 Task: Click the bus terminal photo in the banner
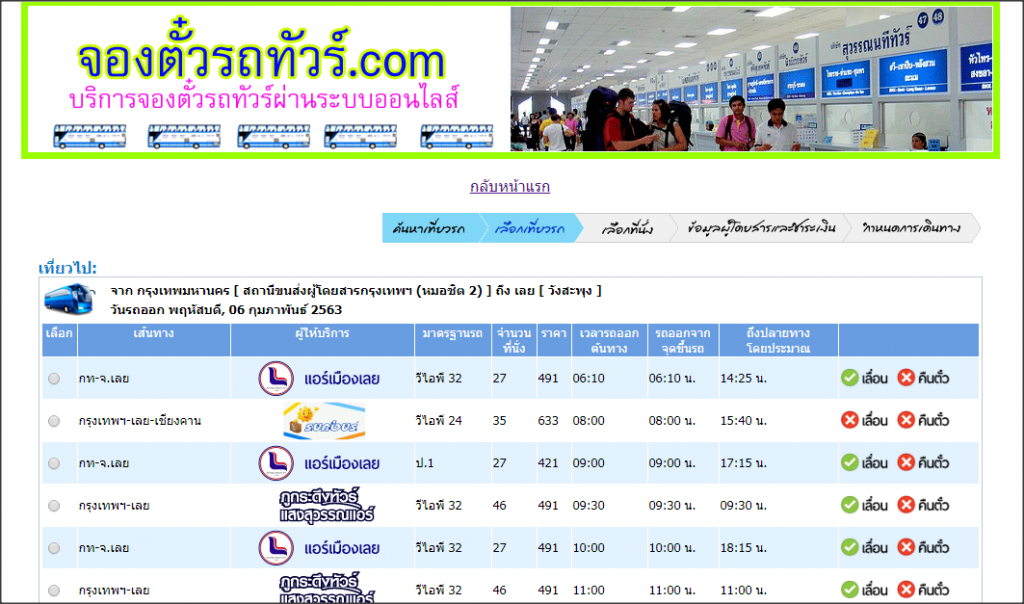[x=752, y=79]
